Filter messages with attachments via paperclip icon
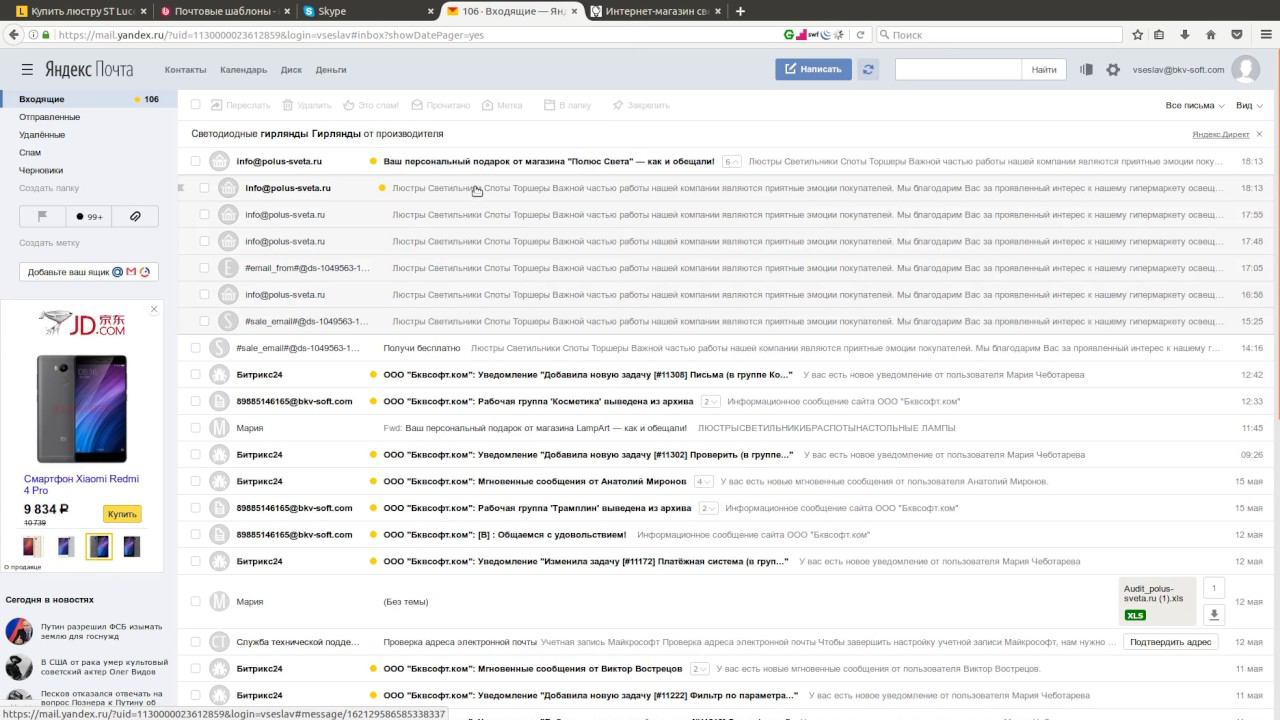This screenshot has height=720, width=1280. (x=135, y=216)
